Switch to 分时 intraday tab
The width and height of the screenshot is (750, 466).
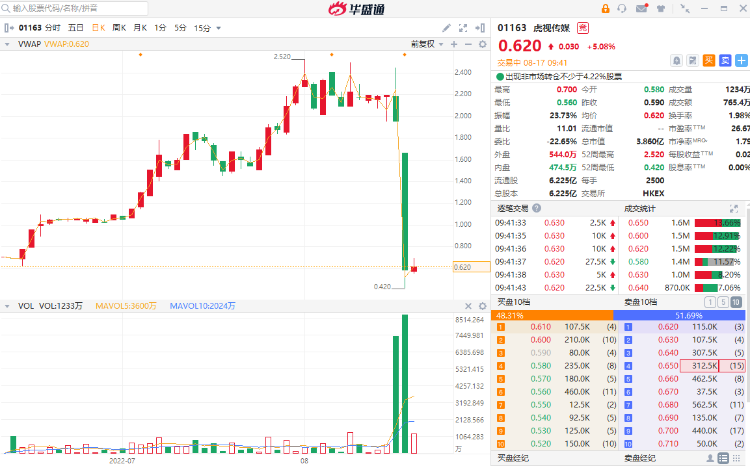coord(53,28)
